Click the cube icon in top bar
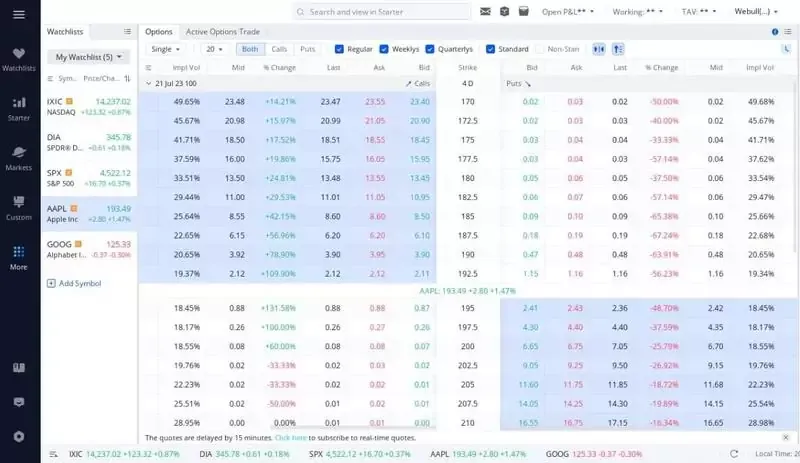800x463 pixels. 505,11
